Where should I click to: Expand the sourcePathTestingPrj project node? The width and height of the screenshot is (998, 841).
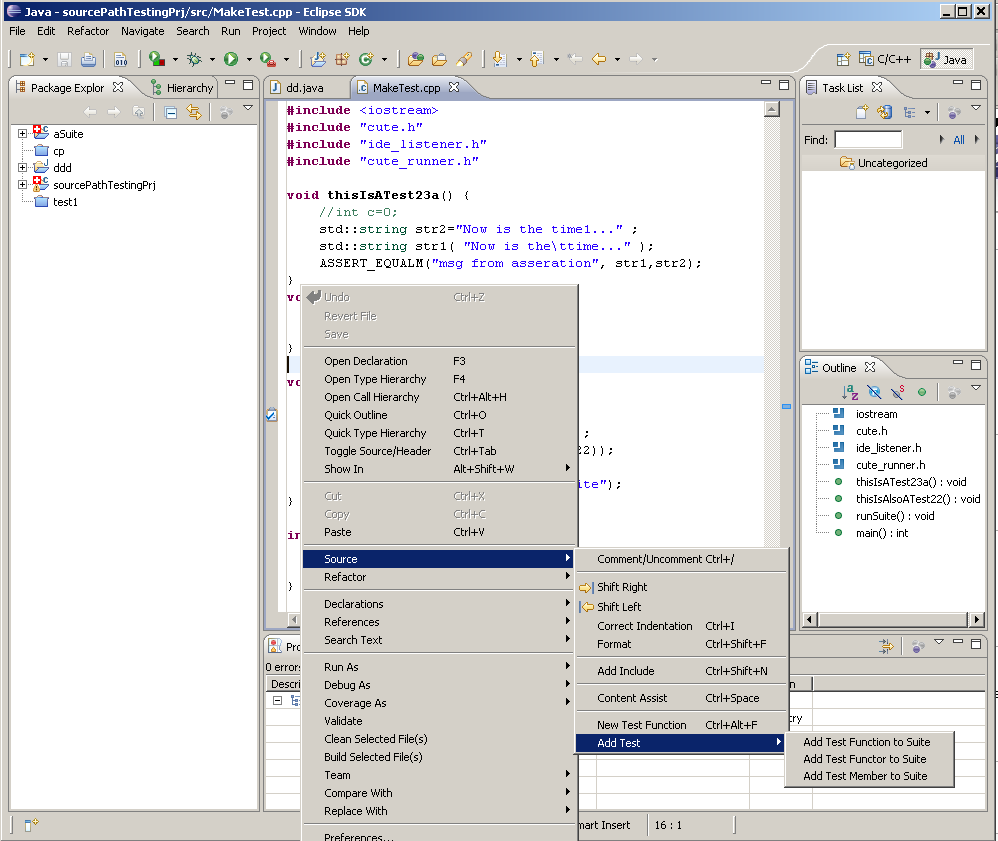pyautogui.click(x=22, y=185)
